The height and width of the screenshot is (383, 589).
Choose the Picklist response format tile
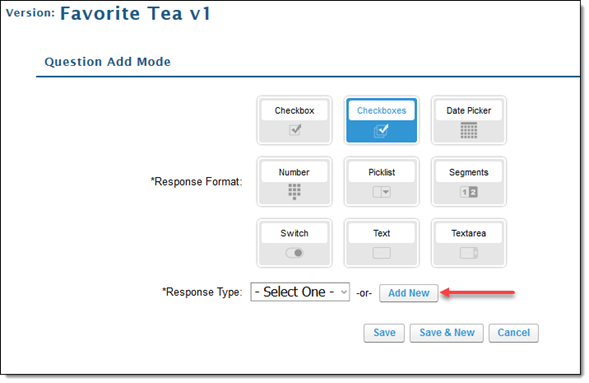coord(381,182)
